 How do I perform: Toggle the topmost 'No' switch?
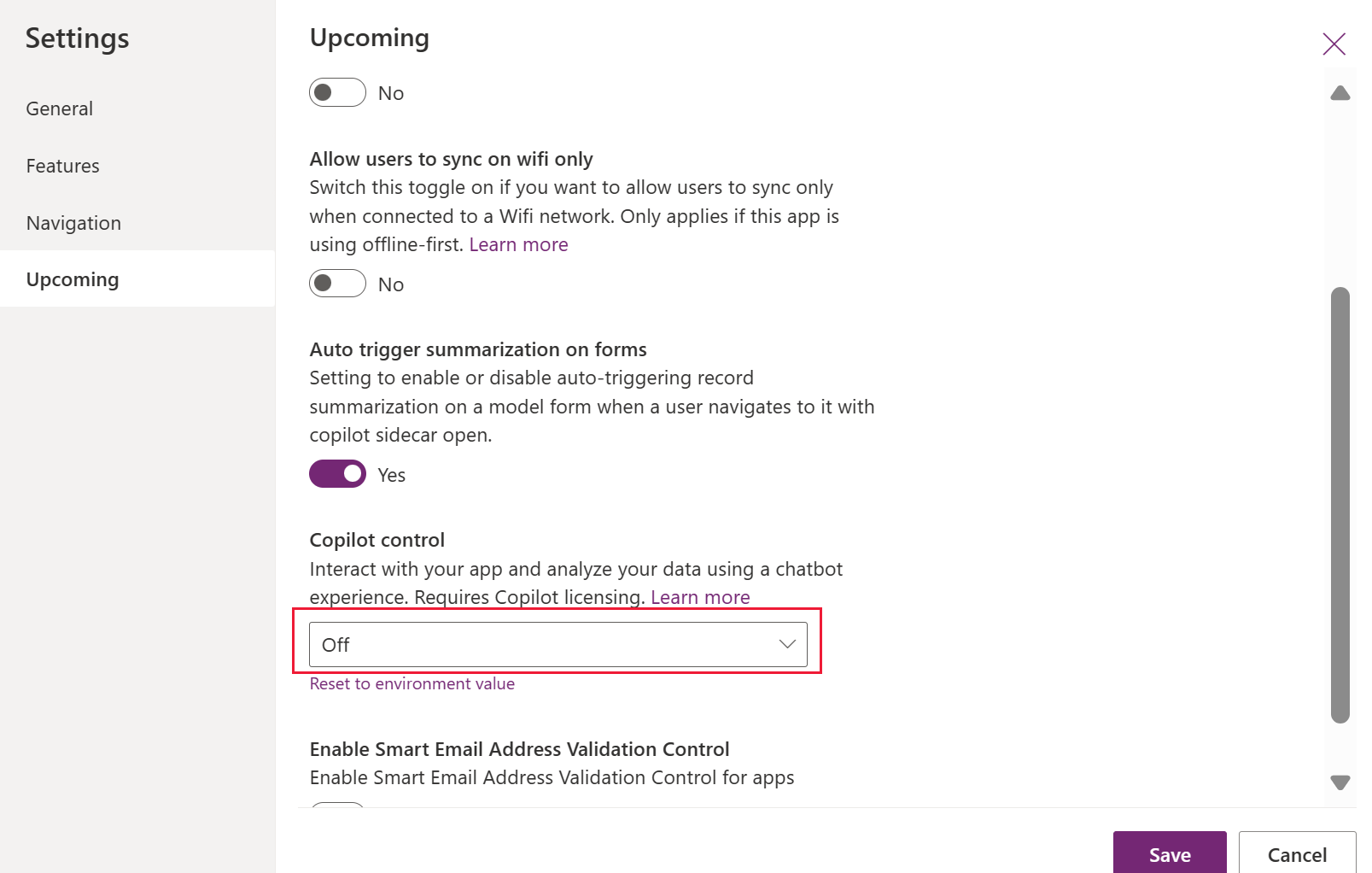tap(336, 92)
